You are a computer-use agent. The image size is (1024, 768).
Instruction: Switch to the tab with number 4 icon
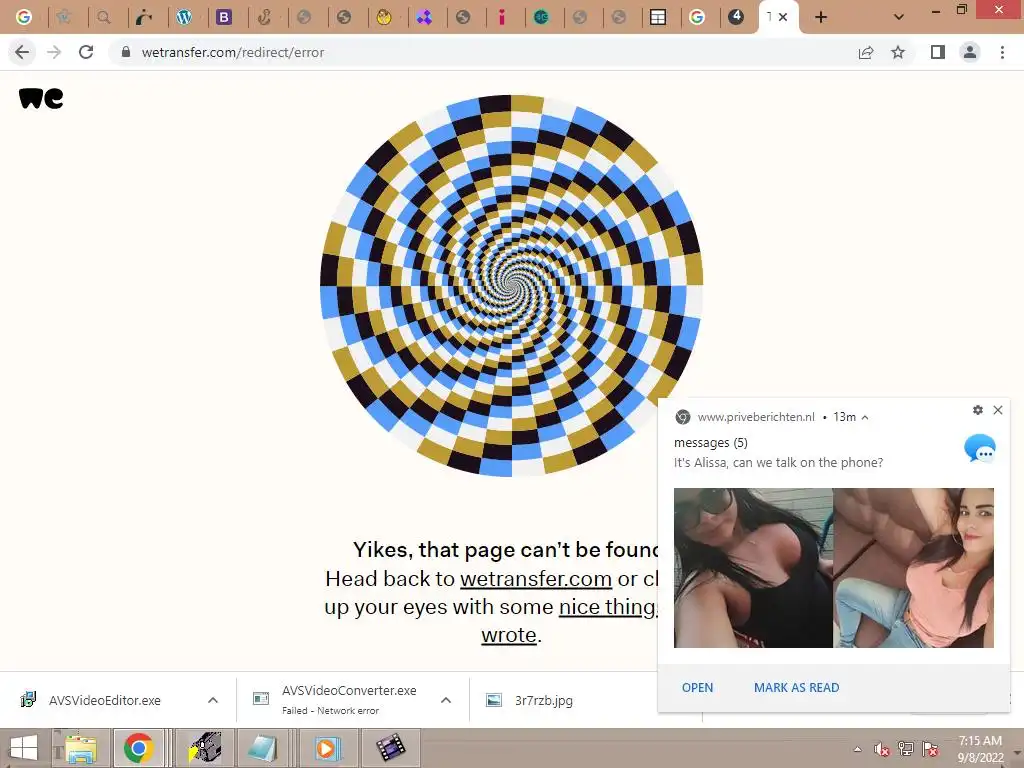(736, 17)
